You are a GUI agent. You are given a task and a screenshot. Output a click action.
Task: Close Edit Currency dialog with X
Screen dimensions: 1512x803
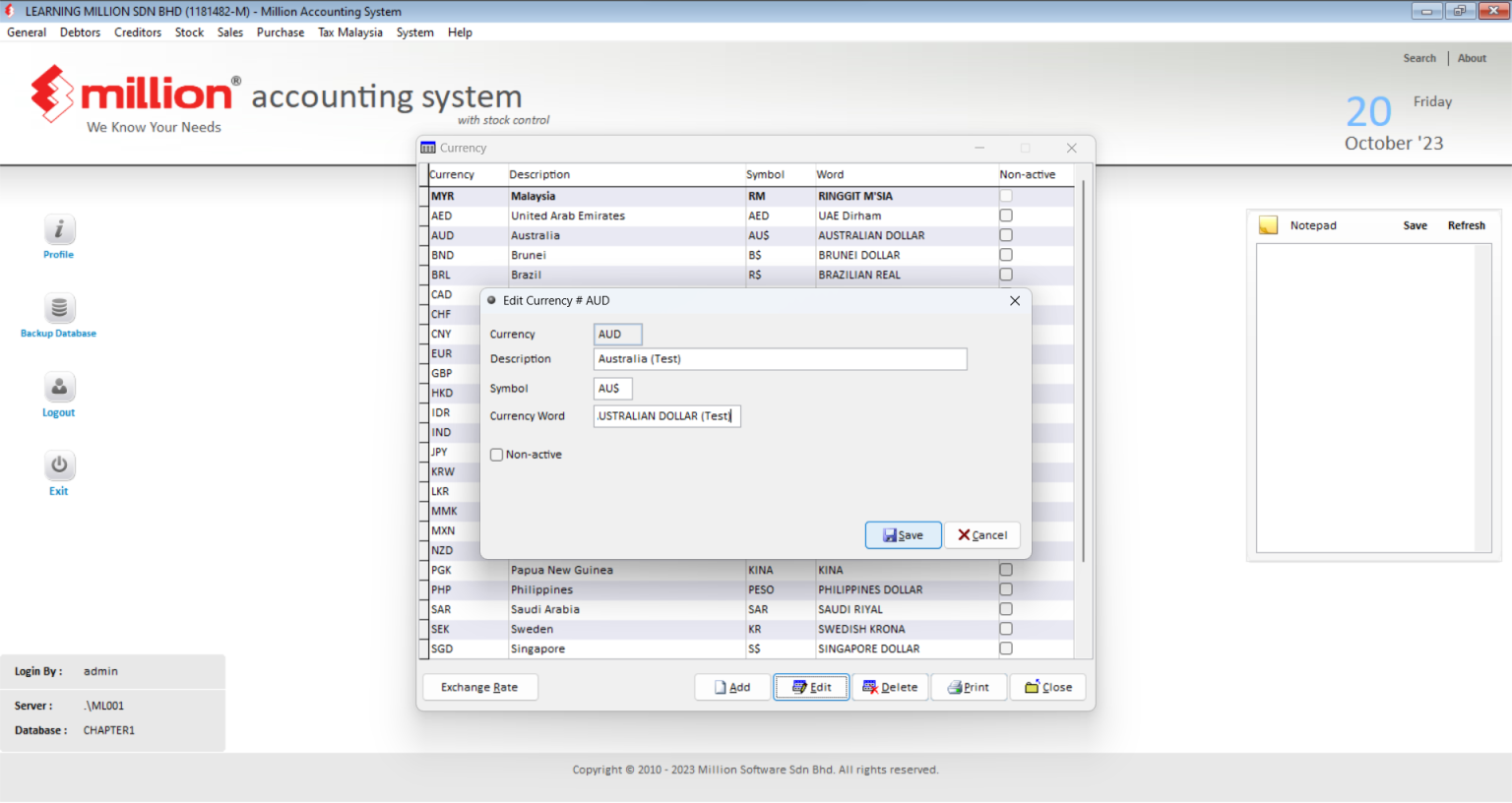click(1015, 301)
